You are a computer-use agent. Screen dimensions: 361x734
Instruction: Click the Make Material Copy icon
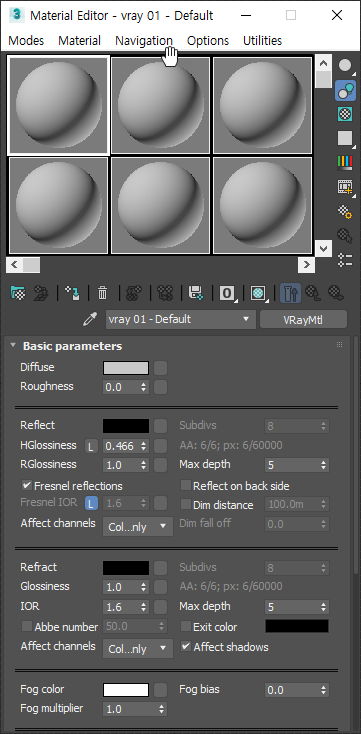coord(134,294)
